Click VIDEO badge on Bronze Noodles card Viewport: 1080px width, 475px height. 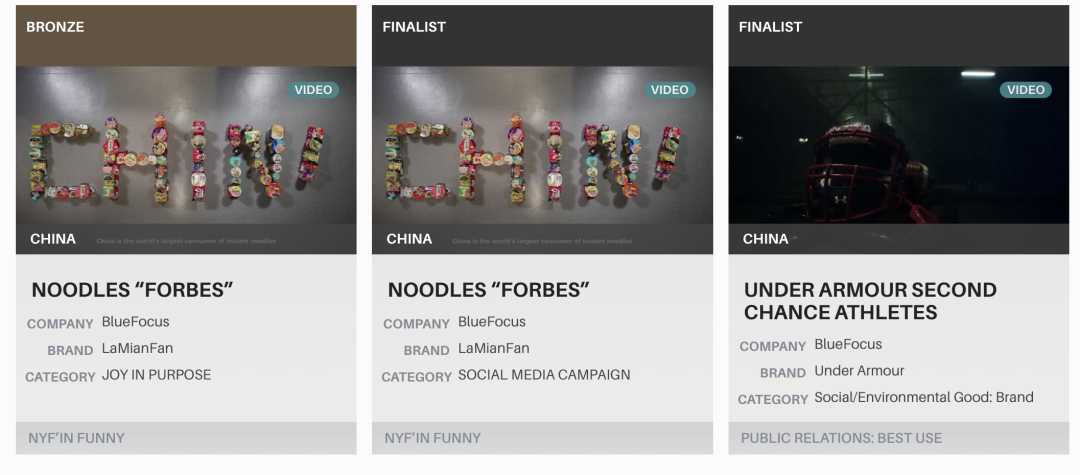(x=313, y=89)
